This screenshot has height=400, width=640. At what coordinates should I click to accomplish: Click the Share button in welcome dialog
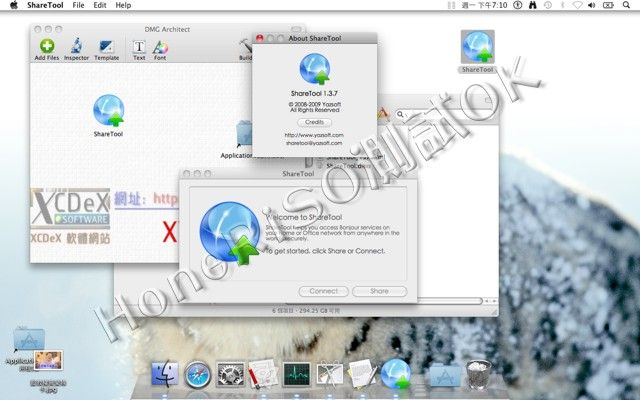pos(379,291)
